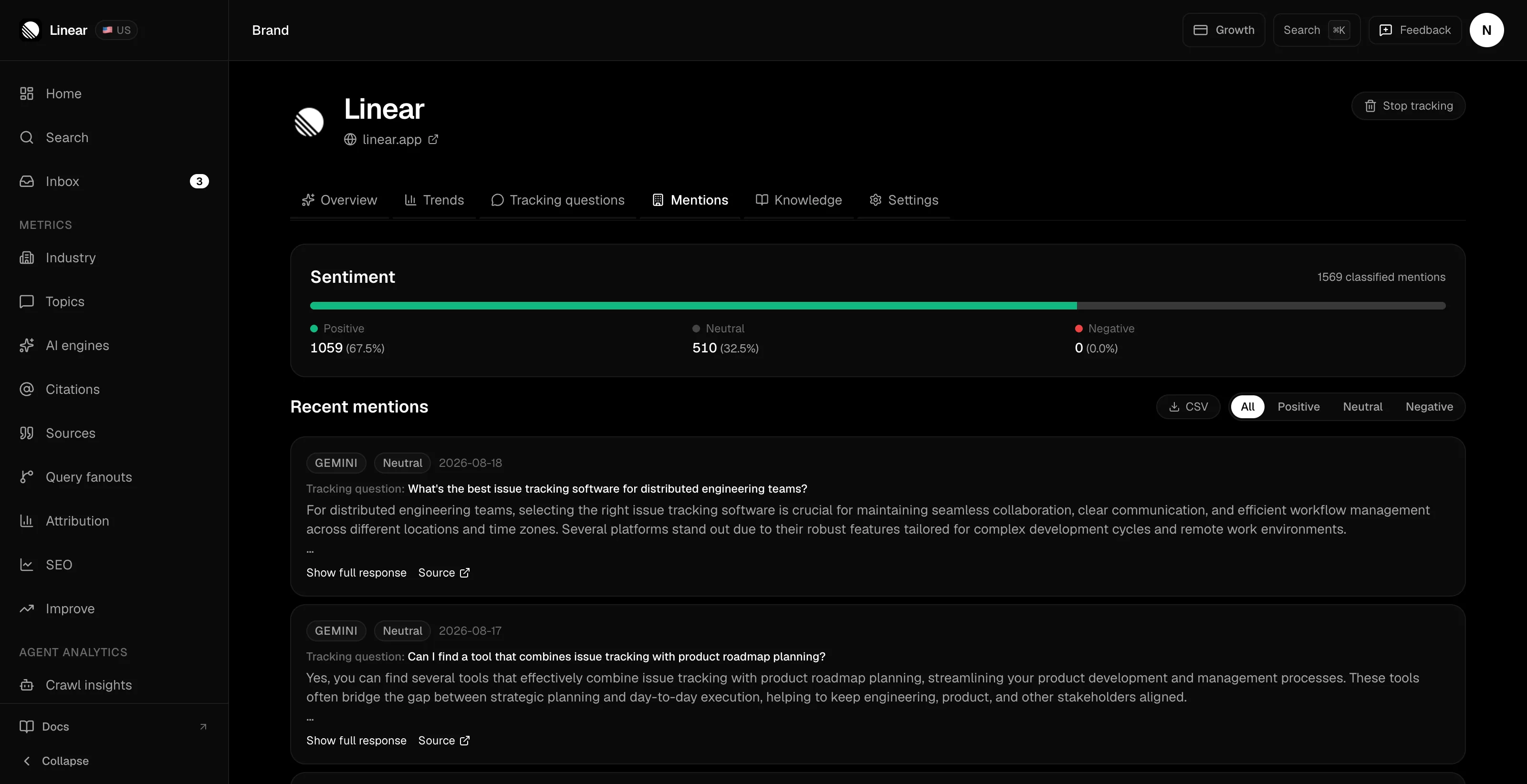Click the Positive sentiment green legend dot
Viewport: 1527px width, 784px height.
pos(314,328)
